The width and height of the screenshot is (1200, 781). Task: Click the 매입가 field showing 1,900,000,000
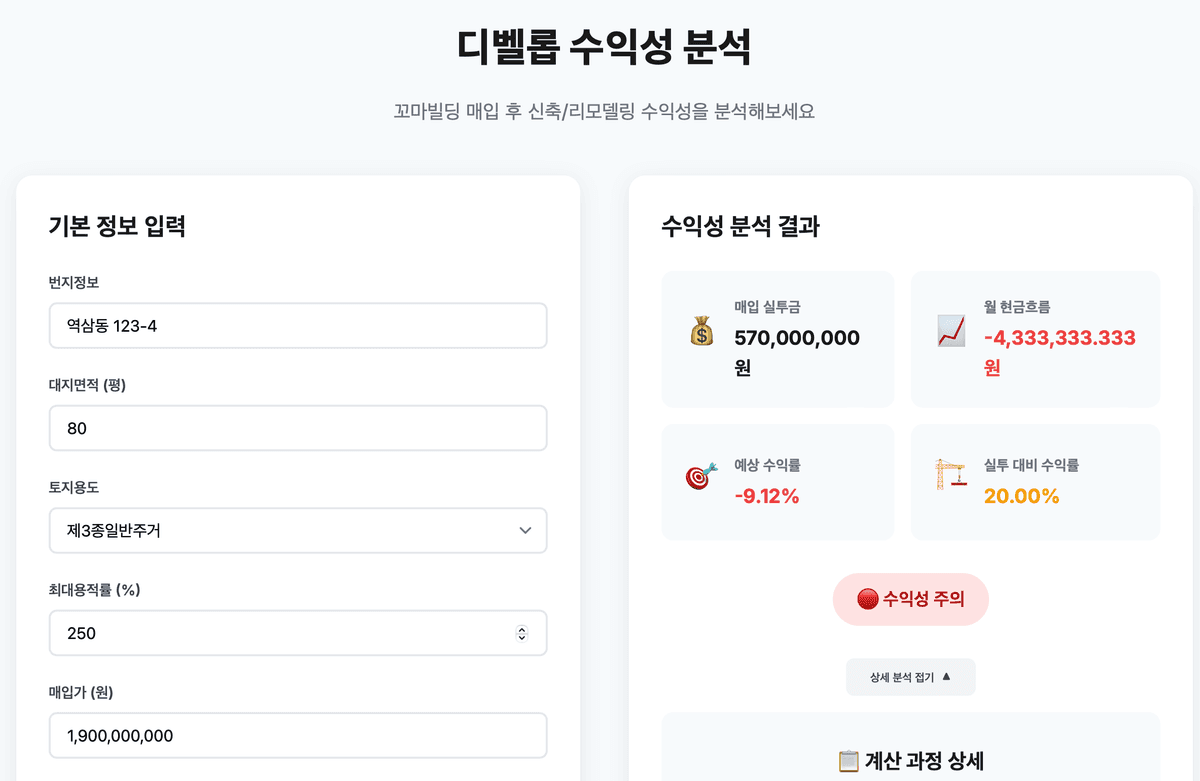[298, 735]
